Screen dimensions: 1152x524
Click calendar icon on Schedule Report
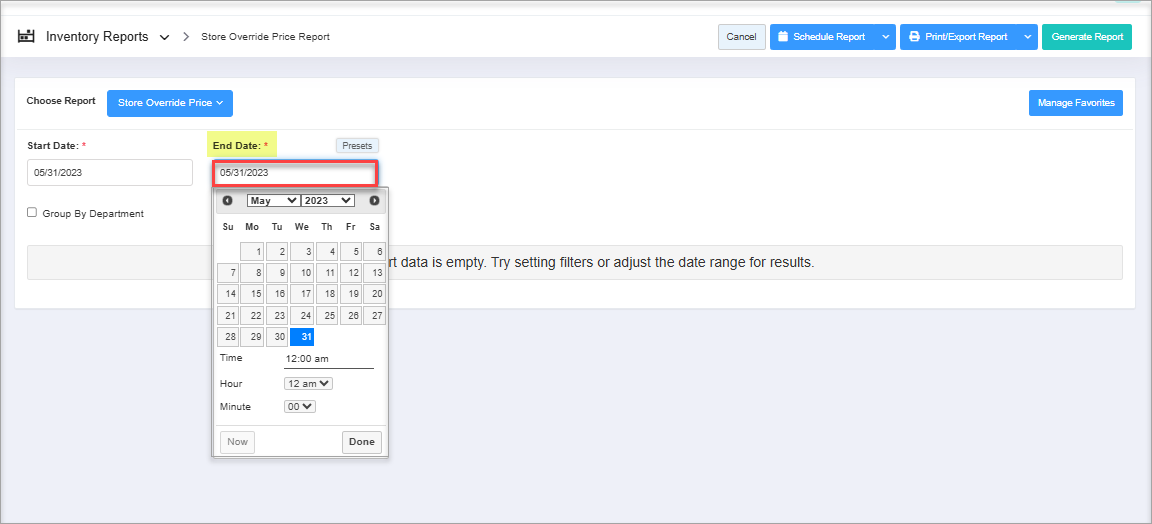point(784,37)
